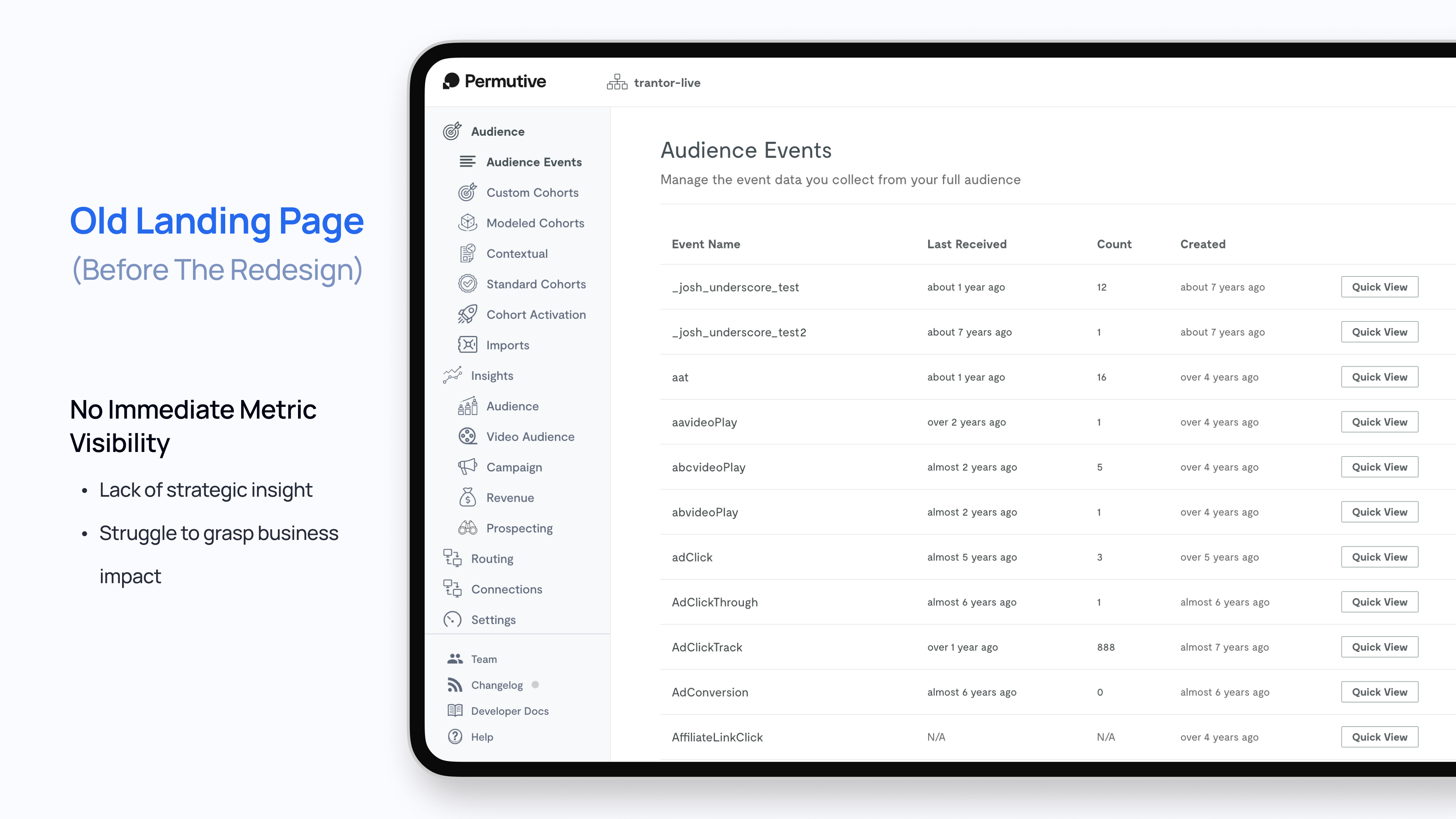1456x819 pixels.
Task: Click the Standard Cohorts checkmark badge icon
Action: 467,284
